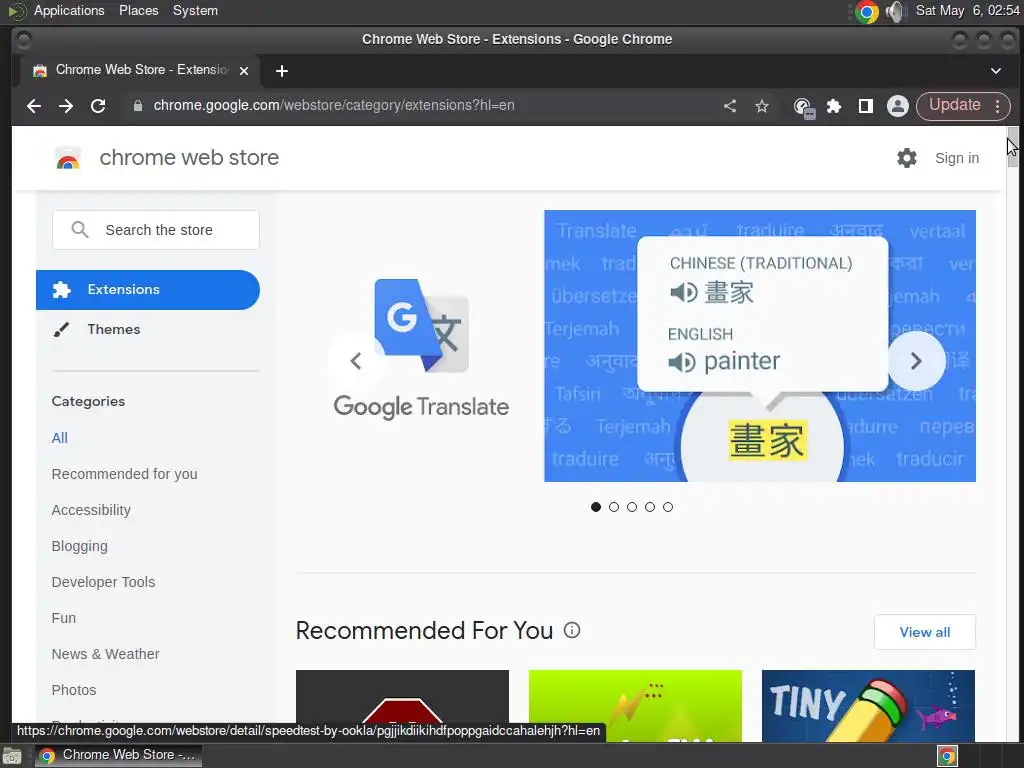Go forward using the browser forward arrow
Screen dimensions: 1024x768
(x=66, y=106)
